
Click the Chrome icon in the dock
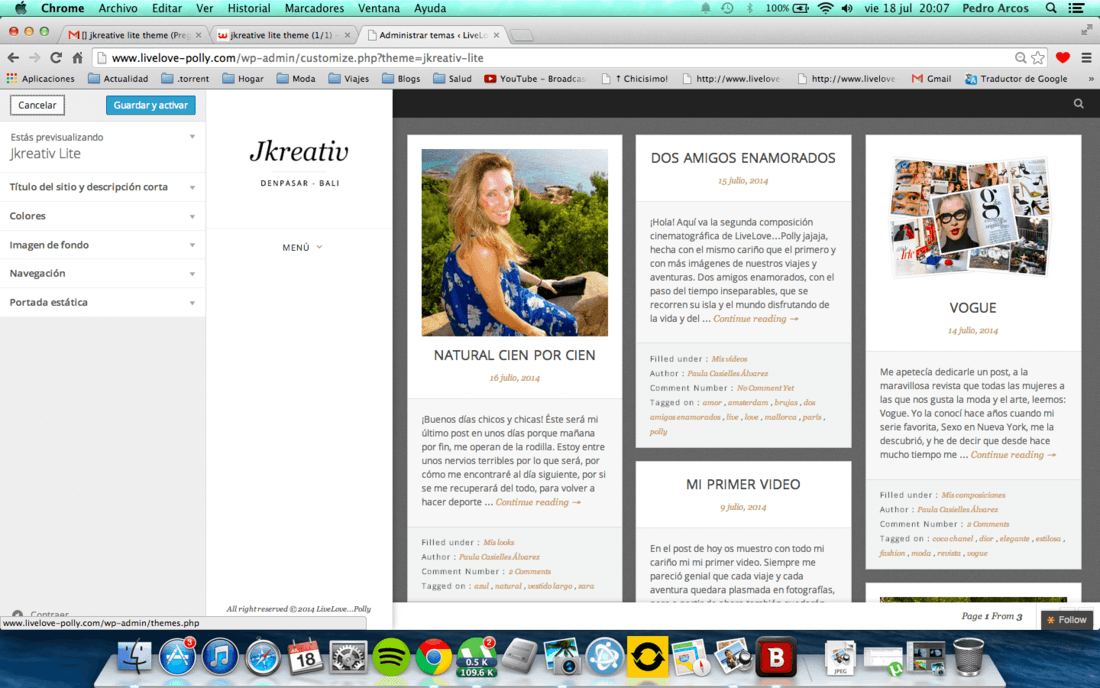click(434, 658)
